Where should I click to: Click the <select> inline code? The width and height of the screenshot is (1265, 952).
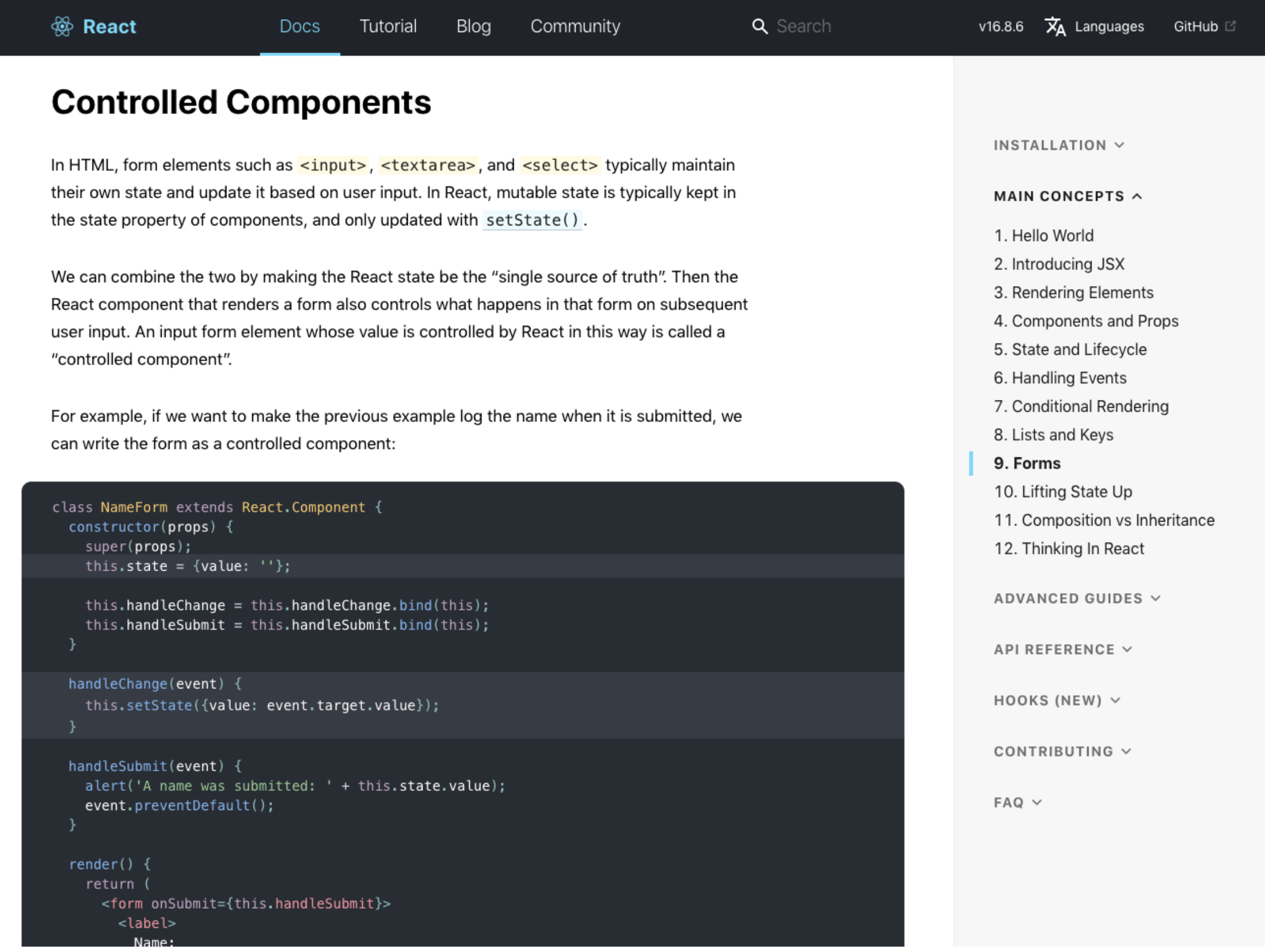tap(560, 166)
